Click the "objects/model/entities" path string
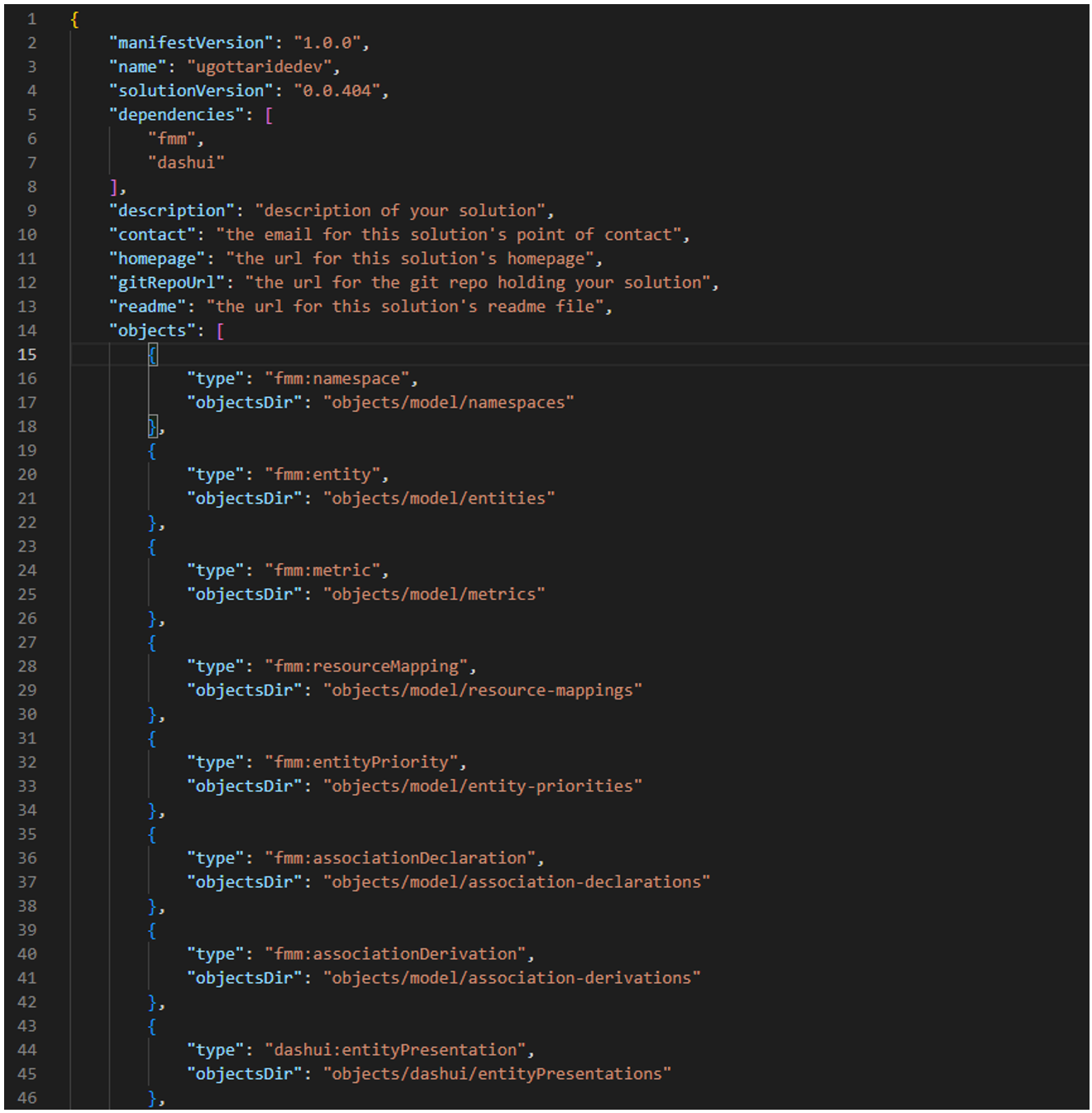 (438, 499)
